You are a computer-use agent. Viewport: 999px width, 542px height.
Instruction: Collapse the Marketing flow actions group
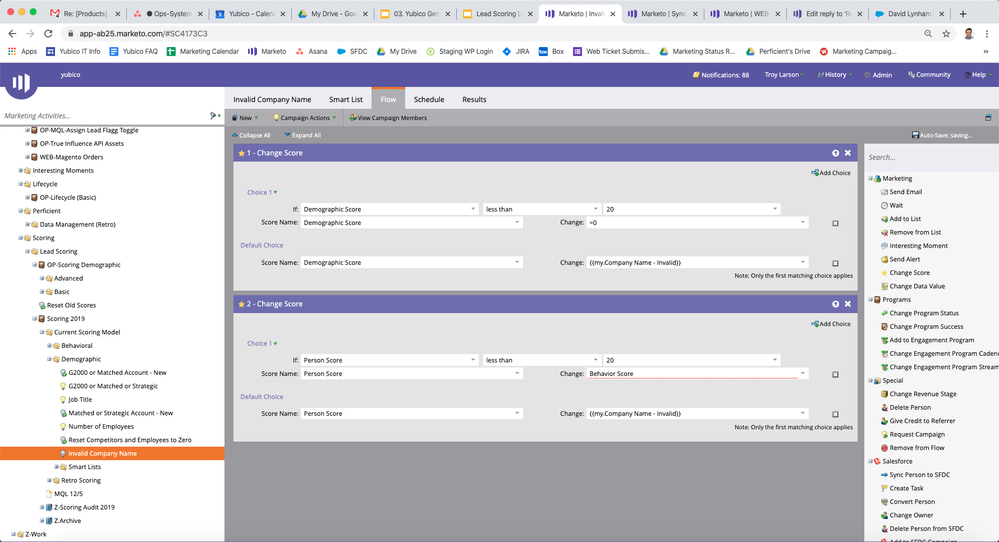pos(870,178)
